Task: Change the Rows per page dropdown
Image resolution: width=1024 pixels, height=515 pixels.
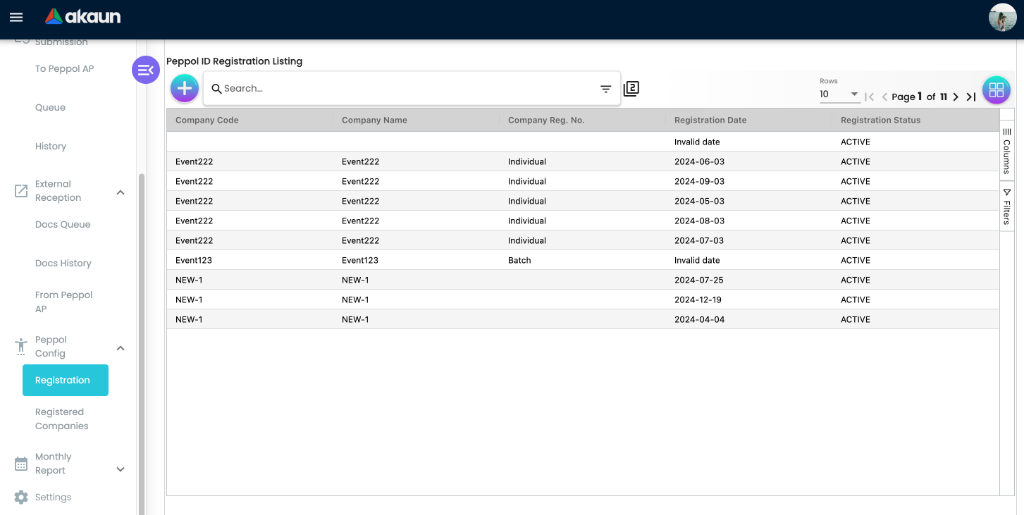Action: (839, 95)
